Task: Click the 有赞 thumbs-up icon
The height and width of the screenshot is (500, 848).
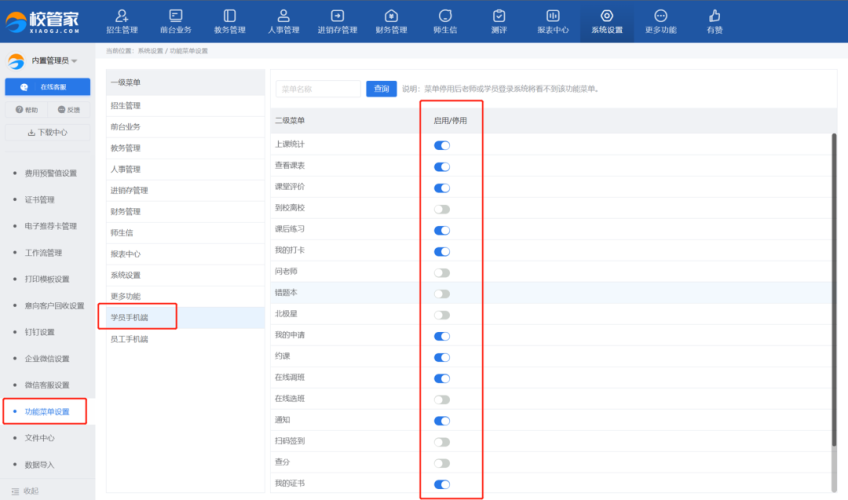Action: (714, 16)
